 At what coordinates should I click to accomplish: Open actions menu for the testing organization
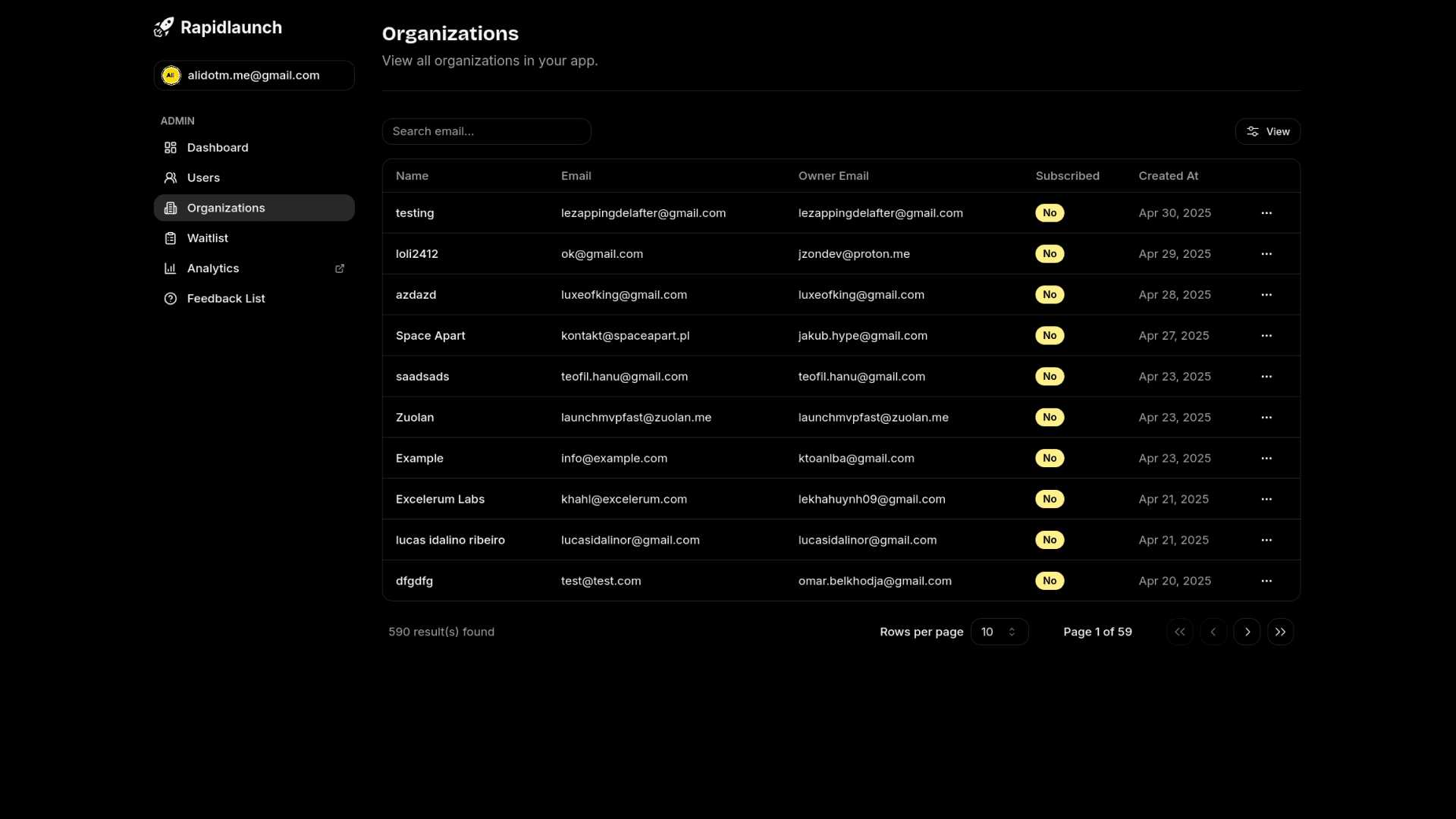(1266, 213)
